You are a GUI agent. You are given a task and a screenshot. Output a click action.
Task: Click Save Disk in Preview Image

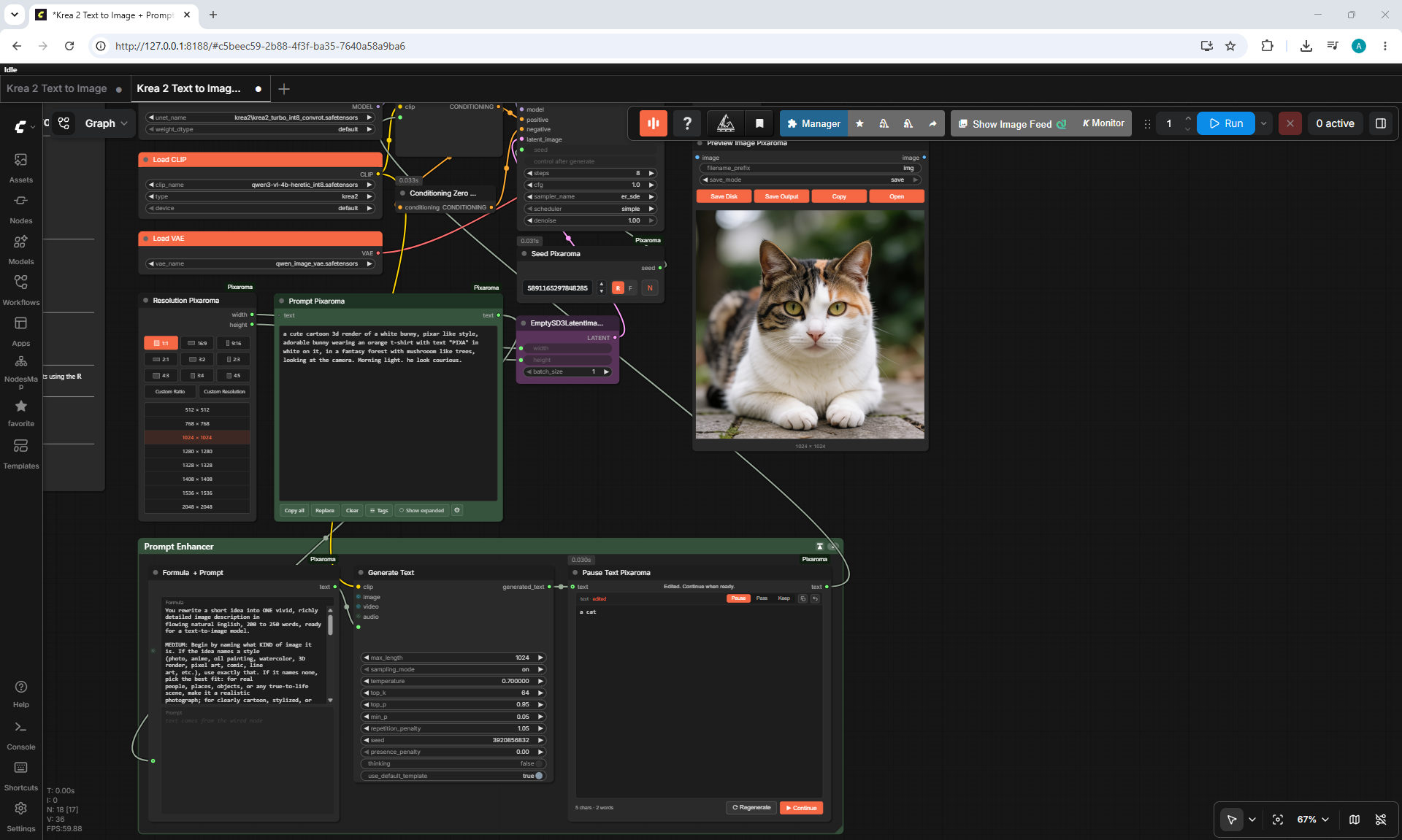click(724, 196)
